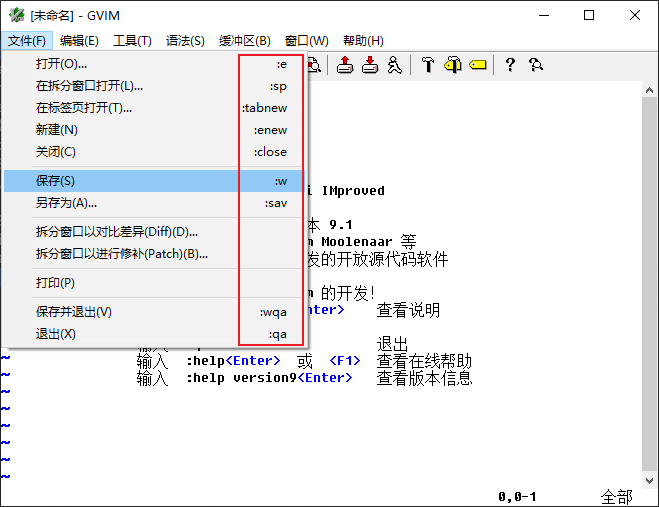Choose 退出(X) to quit GVIM
Screen dimensions: 659x507
pyautogui.click(x=153, y=334)
